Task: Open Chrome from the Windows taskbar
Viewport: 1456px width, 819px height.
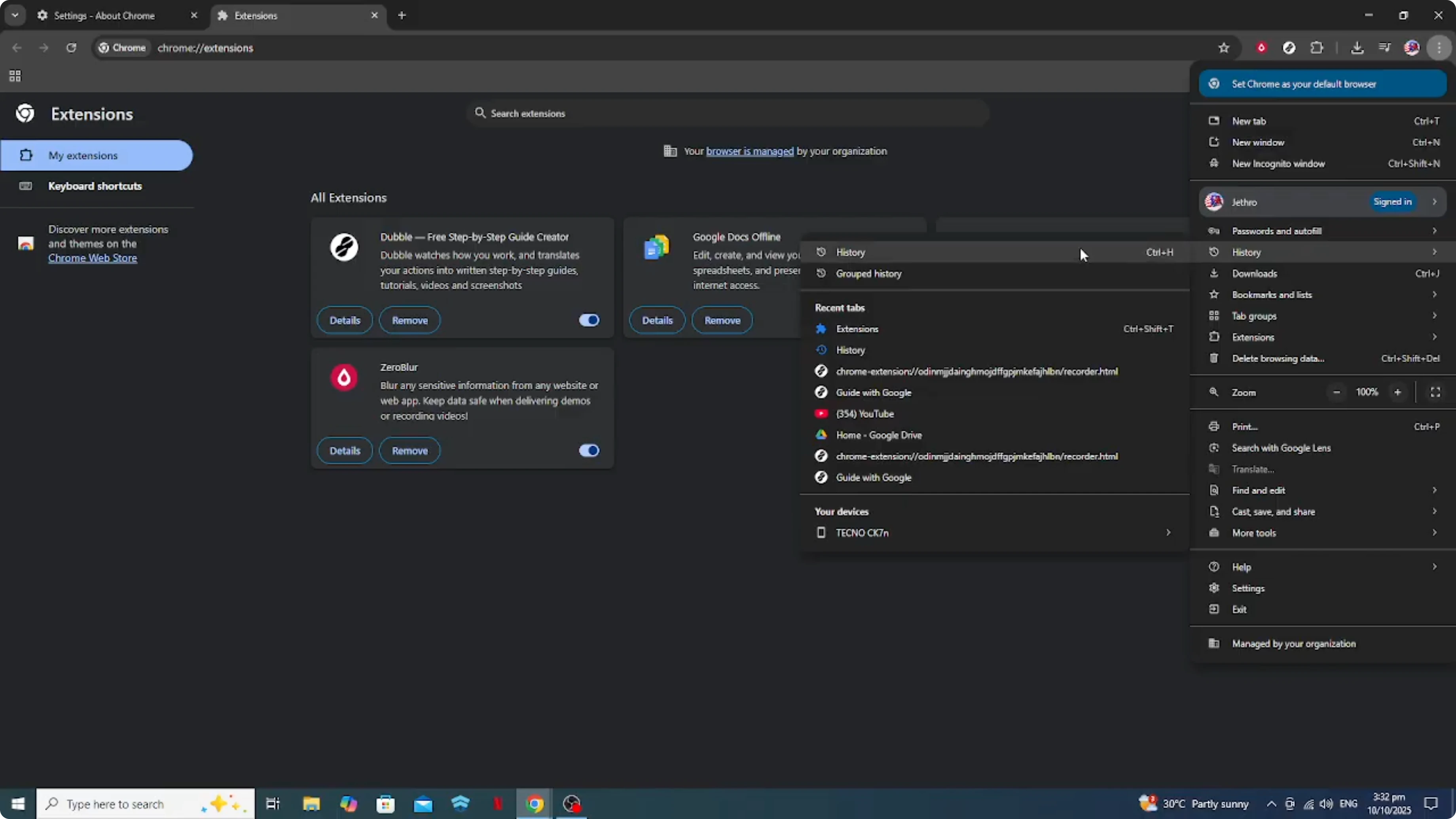Action: pos(534,804)
